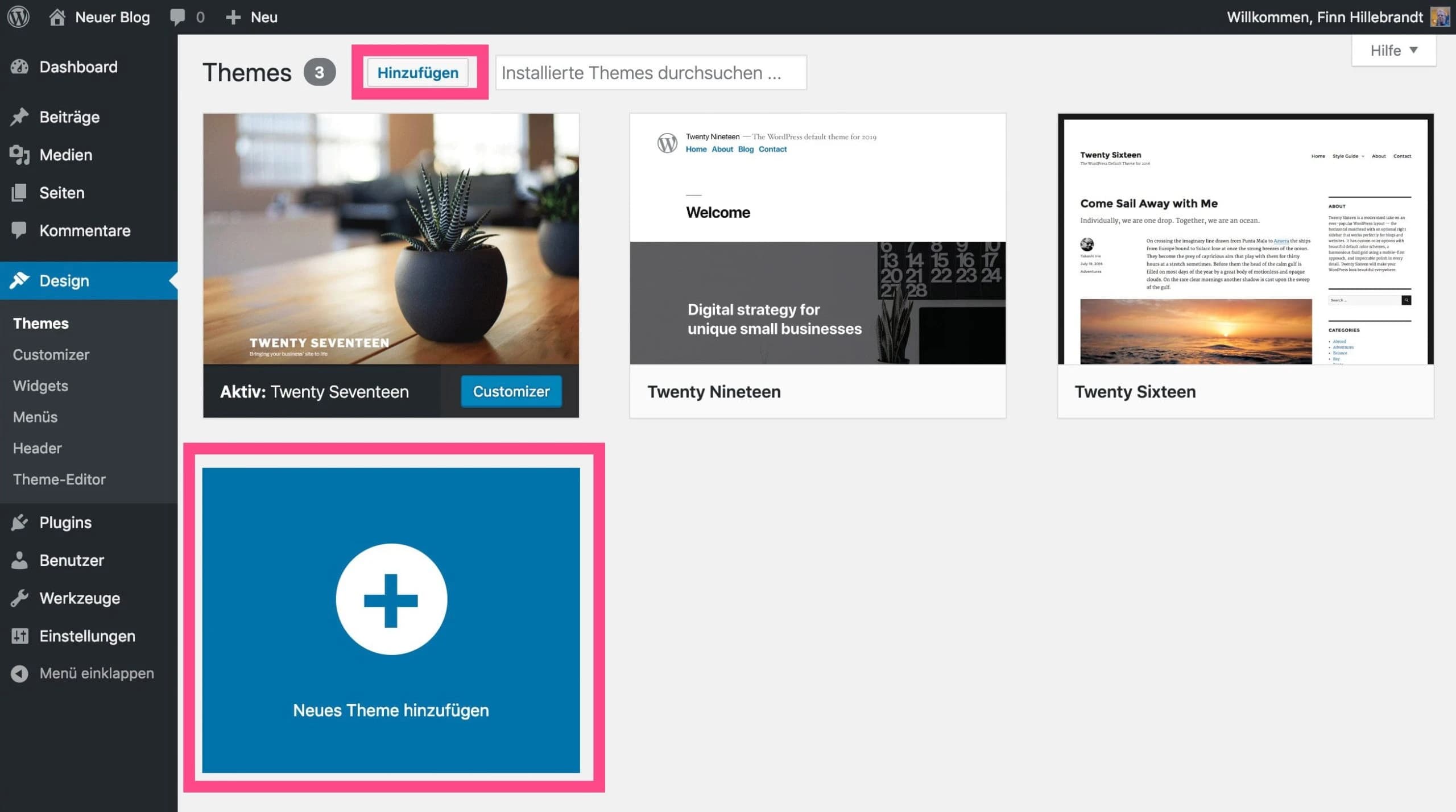The image size is (1456, 812).
Task: Open the Neu menu in admin bar
Action: (252, 17)
